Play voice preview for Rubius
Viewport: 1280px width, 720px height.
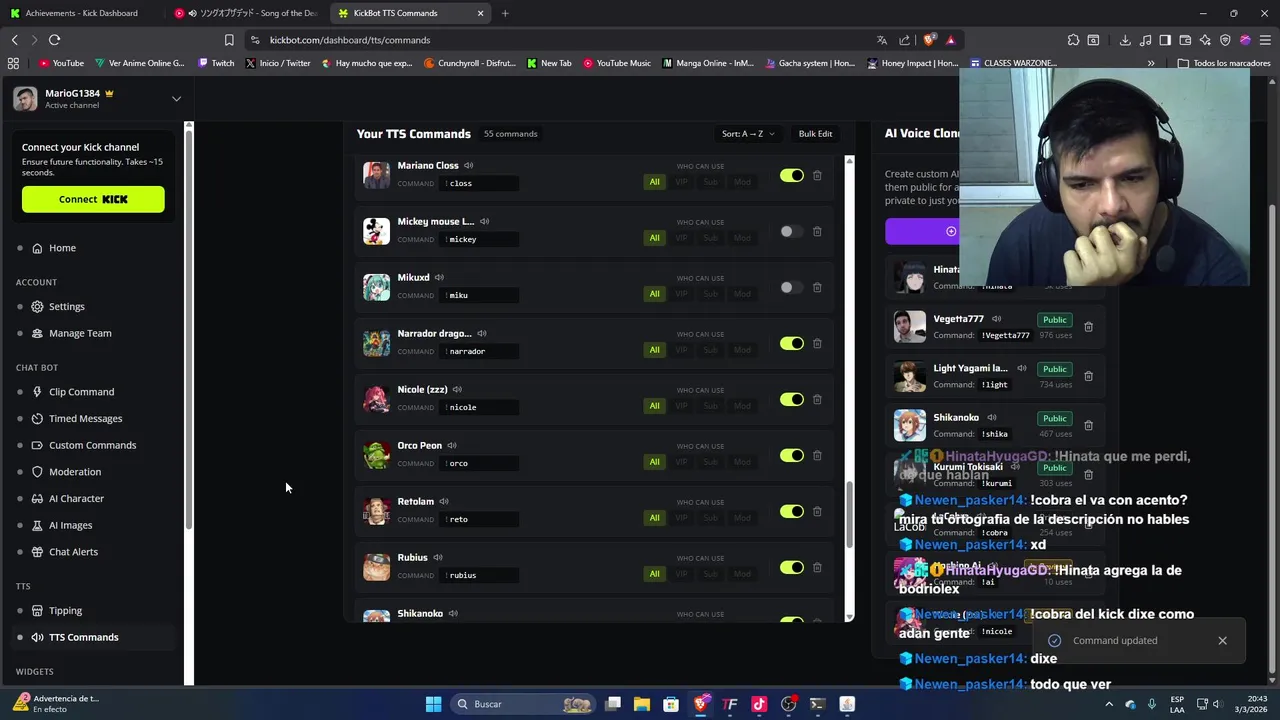tap(437, 557)
